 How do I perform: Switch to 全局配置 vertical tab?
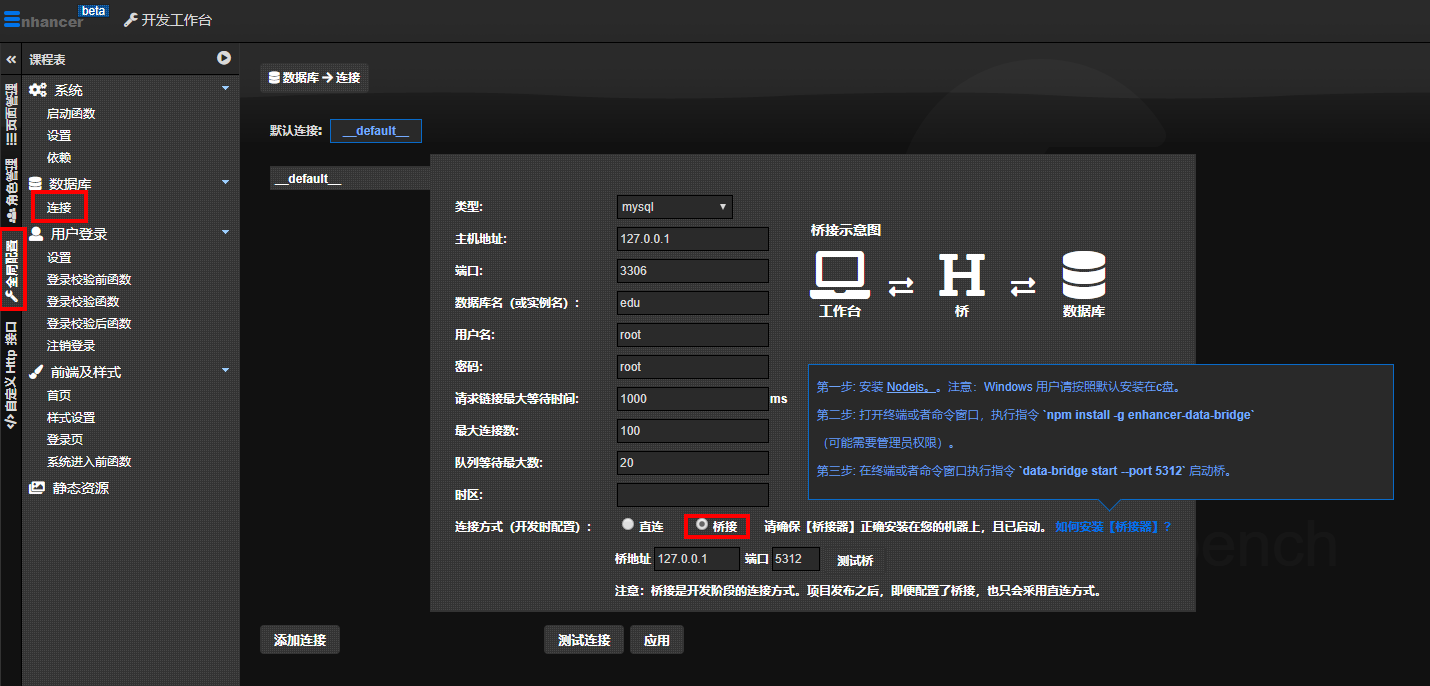(x=11, y=270)
